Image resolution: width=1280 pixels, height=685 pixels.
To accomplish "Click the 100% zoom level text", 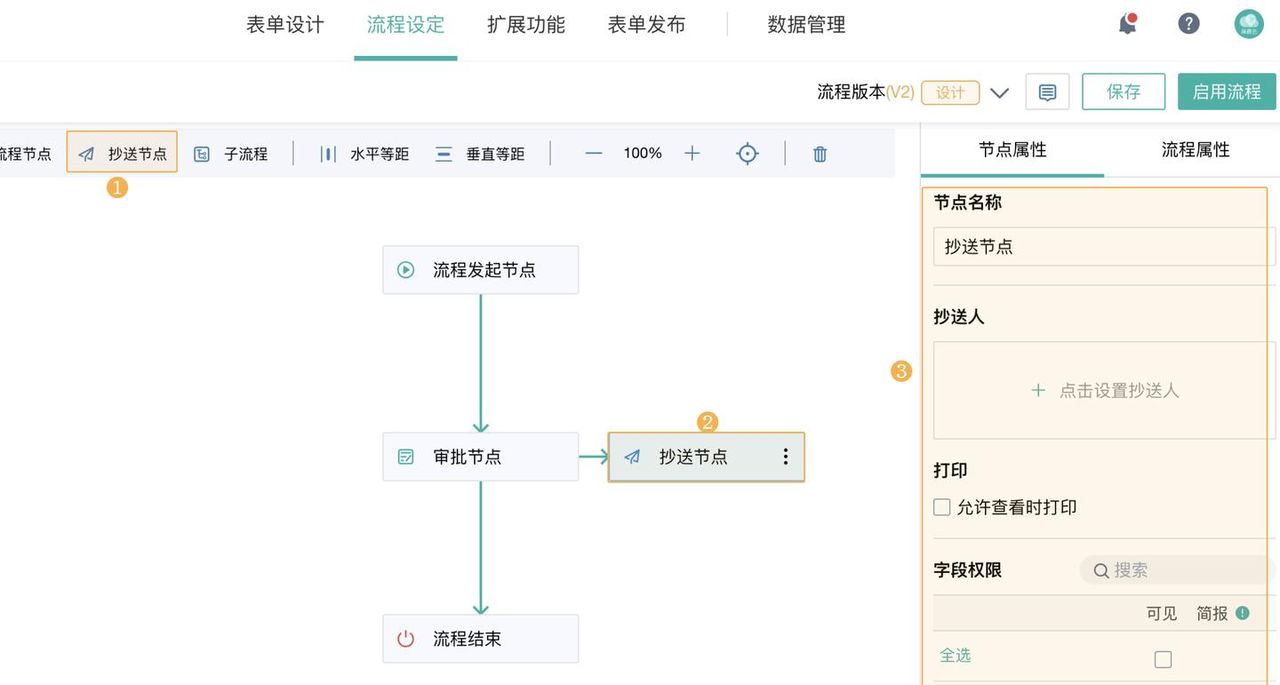I will pyautogui.click(x=642, y=153).
